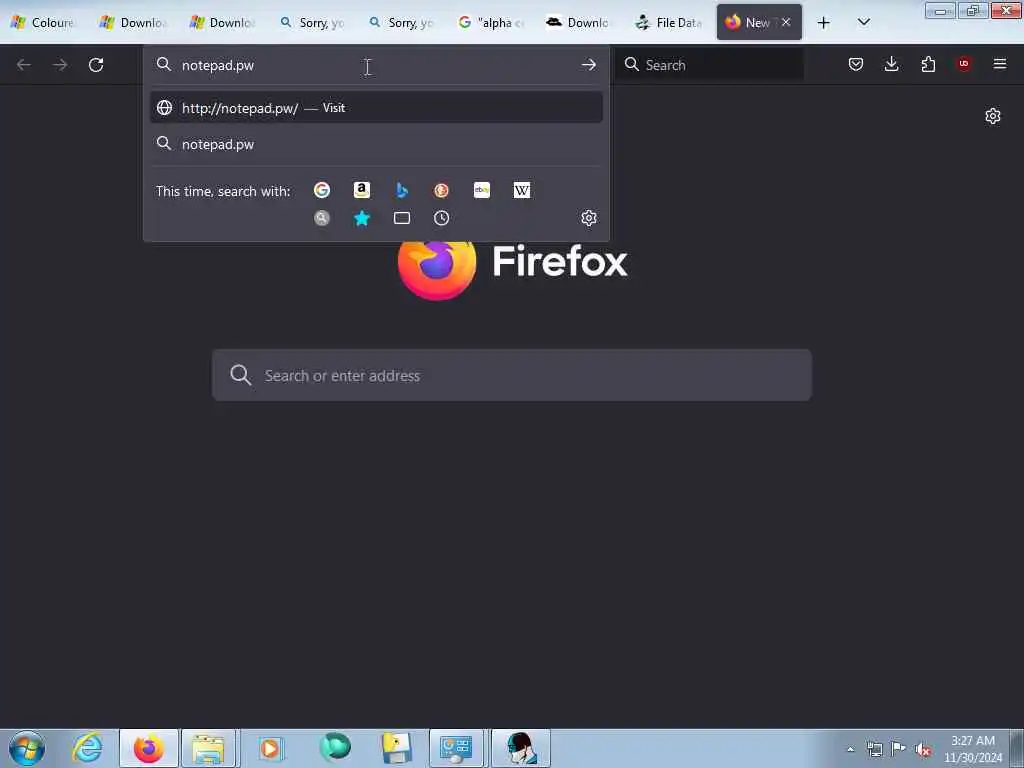Open the Firefox application menu

pyautogui.click(x=999, y=64)
